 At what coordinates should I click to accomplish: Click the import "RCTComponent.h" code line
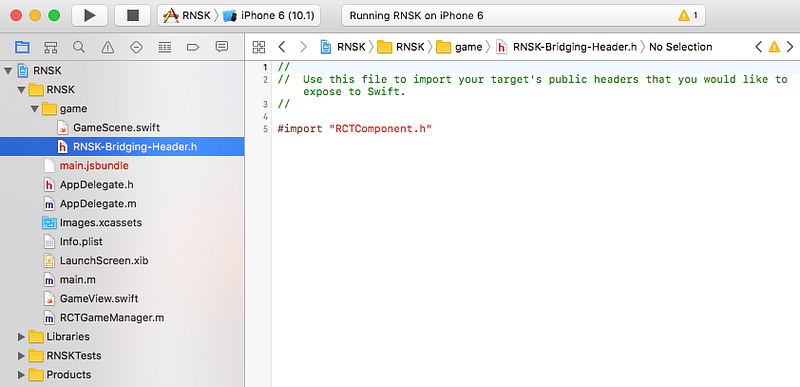click(x=355, y=129)
